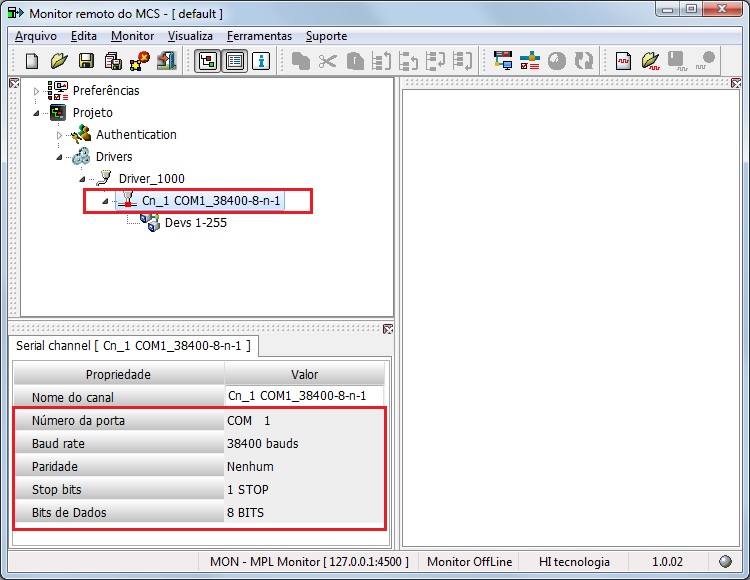
Task: Close the project tree panel
Action: click(x=14, y=84)
